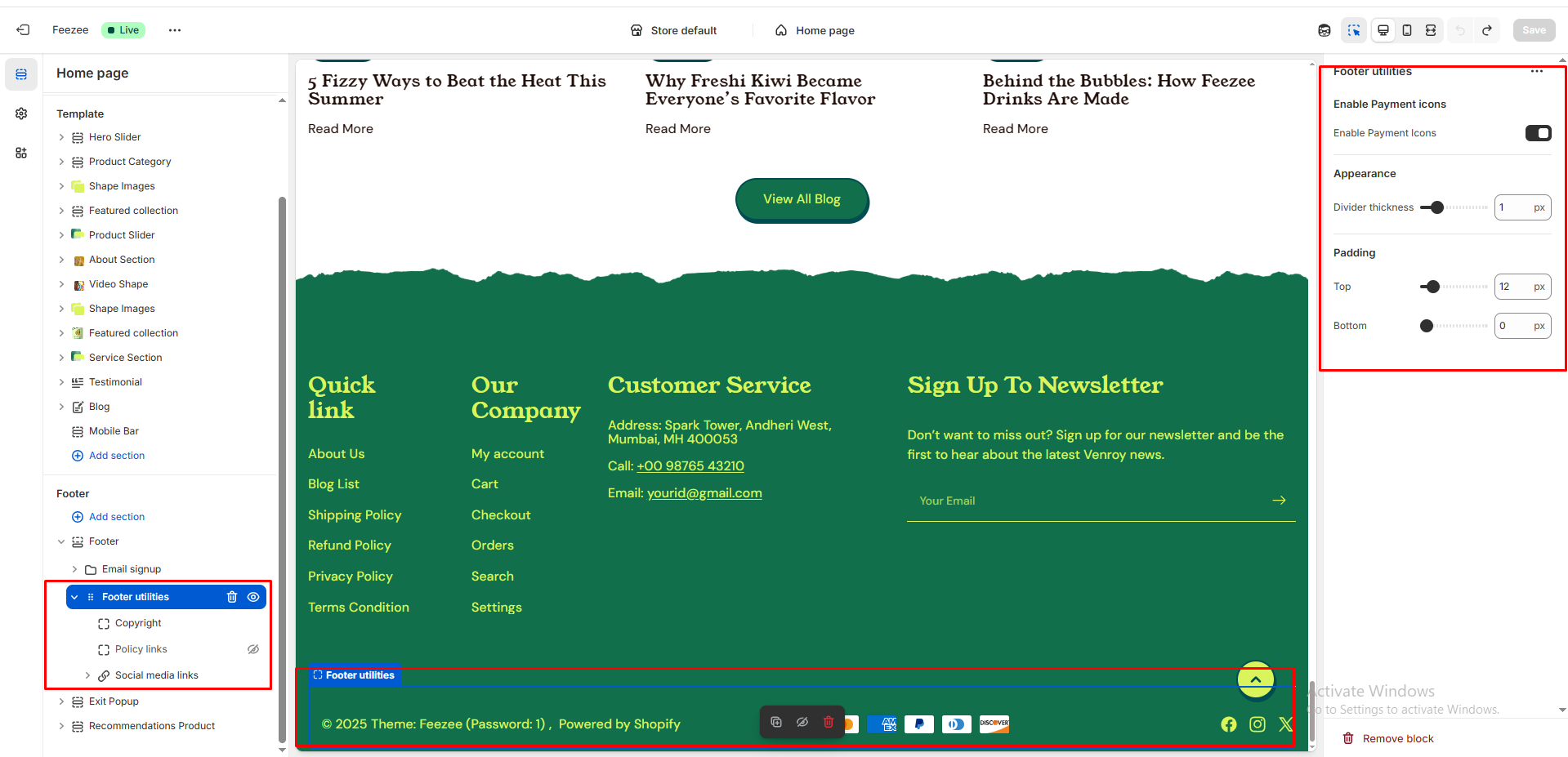Click the scroll-to-top arrow button
This screenshot has width=1568, height=757.
[x=1256, y=679]
